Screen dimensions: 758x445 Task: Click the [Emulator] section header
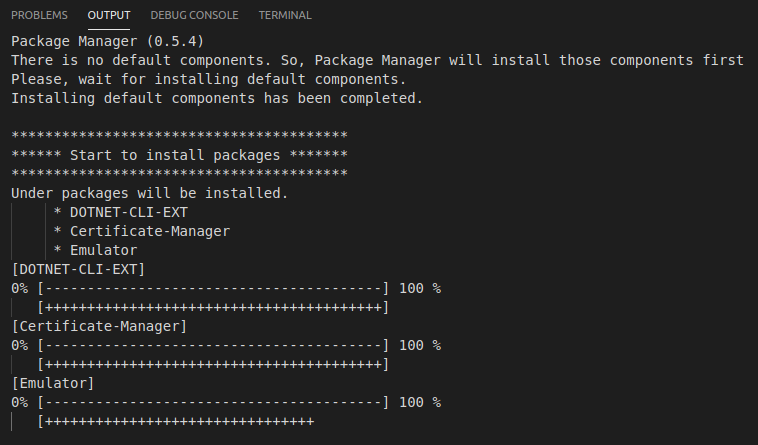(x=53, y=383)
